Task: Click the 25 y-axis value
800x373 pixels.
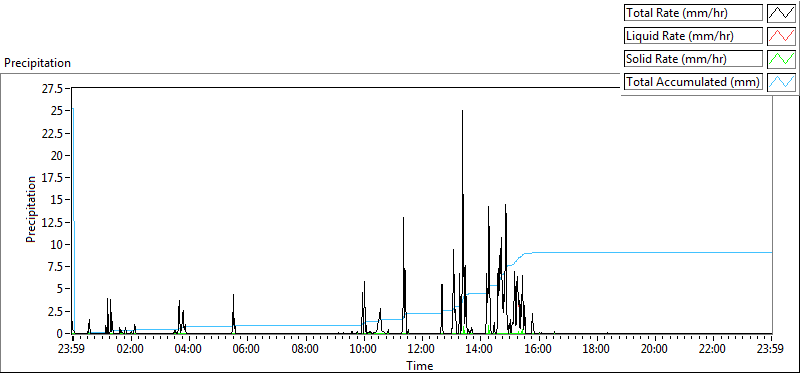Action: (x=57, y=111)
